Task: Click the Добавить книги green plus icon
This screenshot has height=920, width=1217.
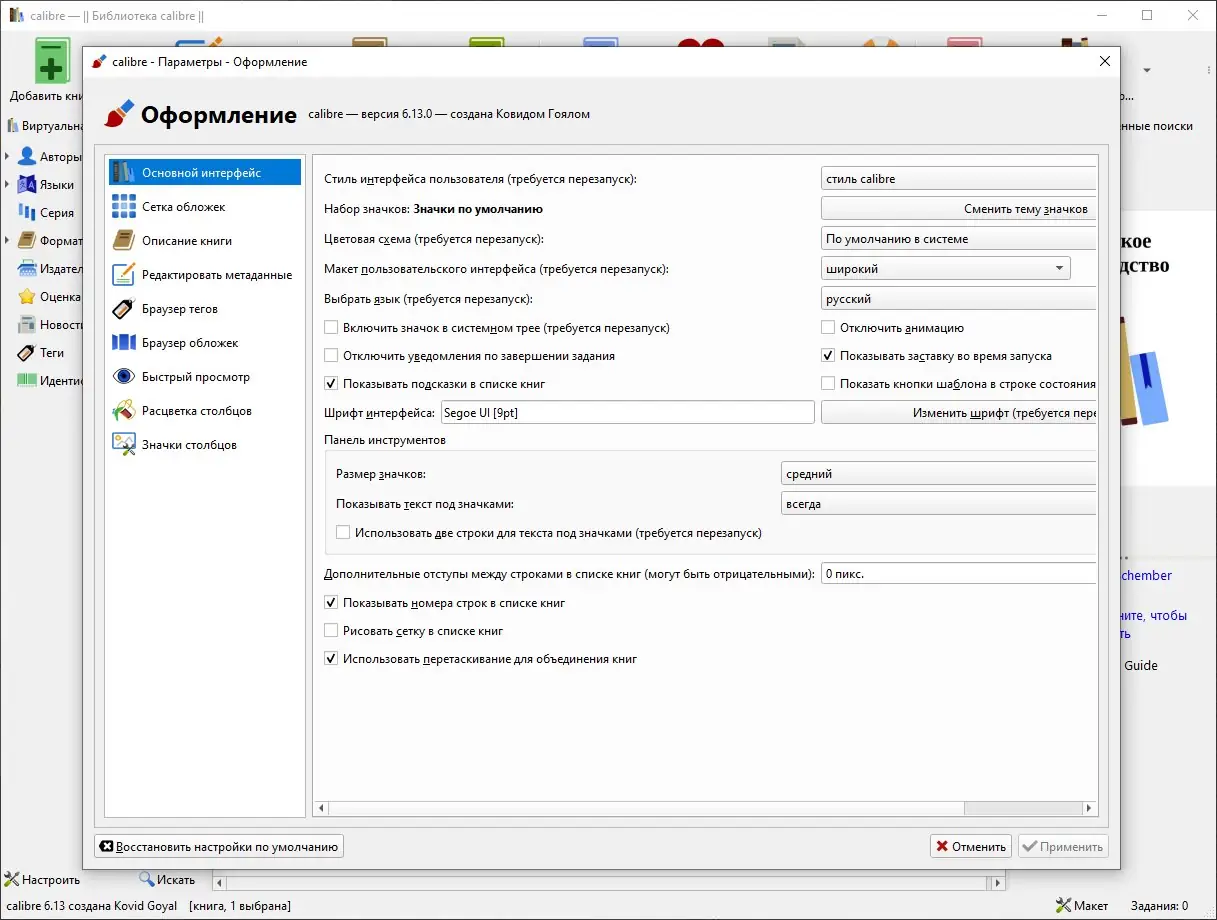Action: tap(52, 62)
